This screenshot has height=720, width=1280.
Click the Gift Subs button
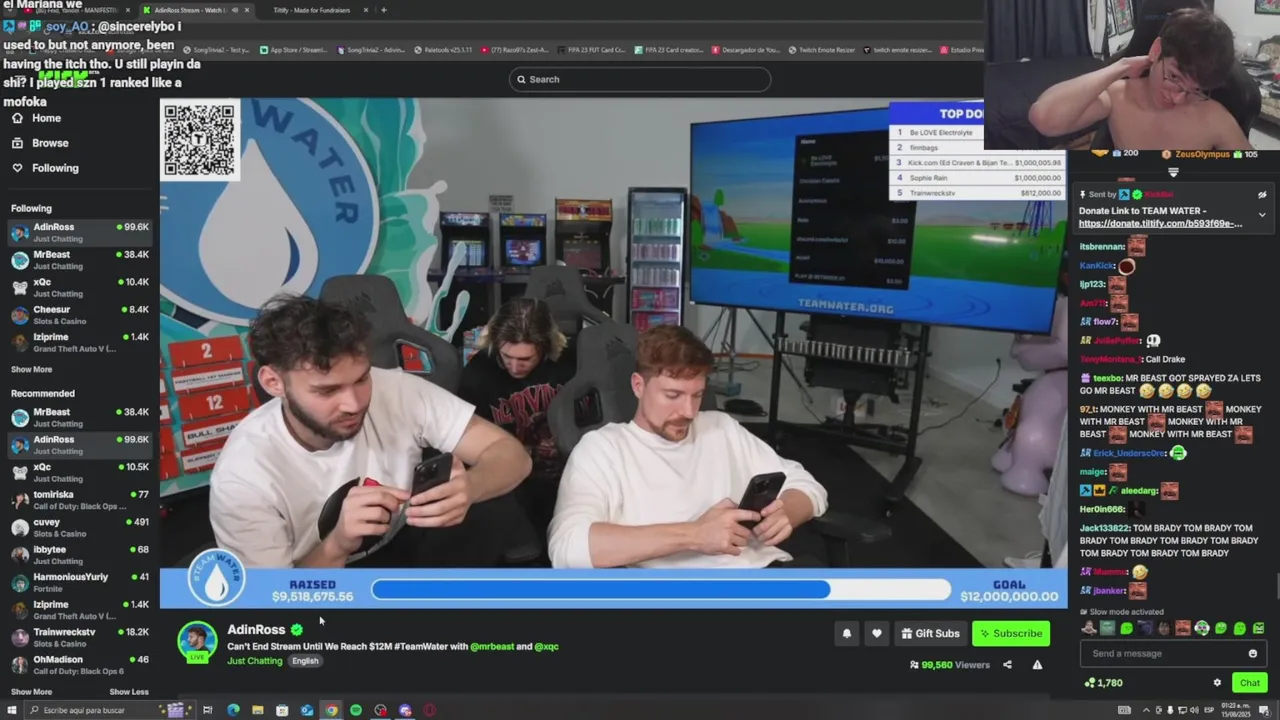coord(930,633)
